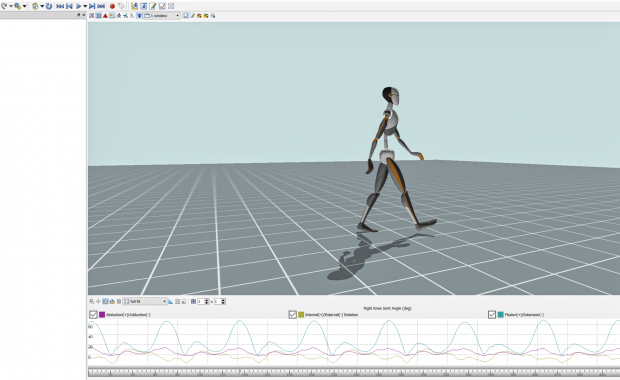Click the graph grid layout icon
Image resolution: width=620 pixels, height=380 pixels.
(193, 301)
